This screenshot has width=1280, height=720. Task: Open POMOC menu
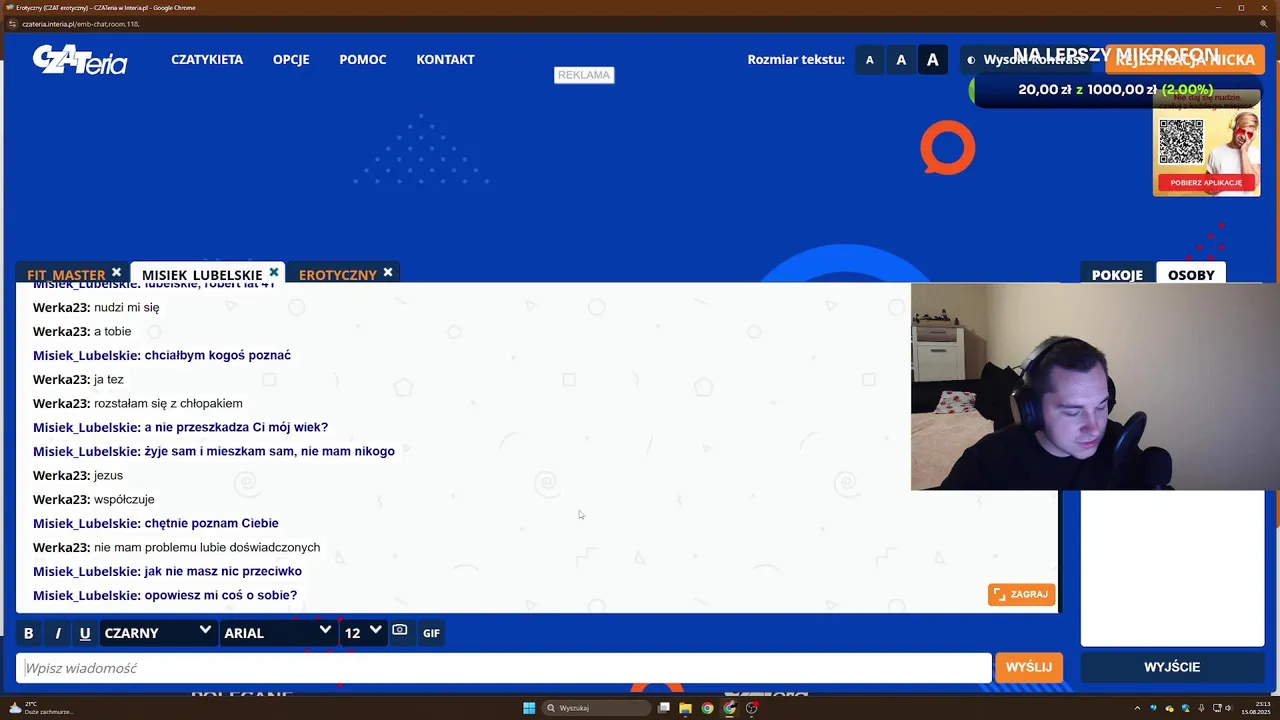pos(363,59)
